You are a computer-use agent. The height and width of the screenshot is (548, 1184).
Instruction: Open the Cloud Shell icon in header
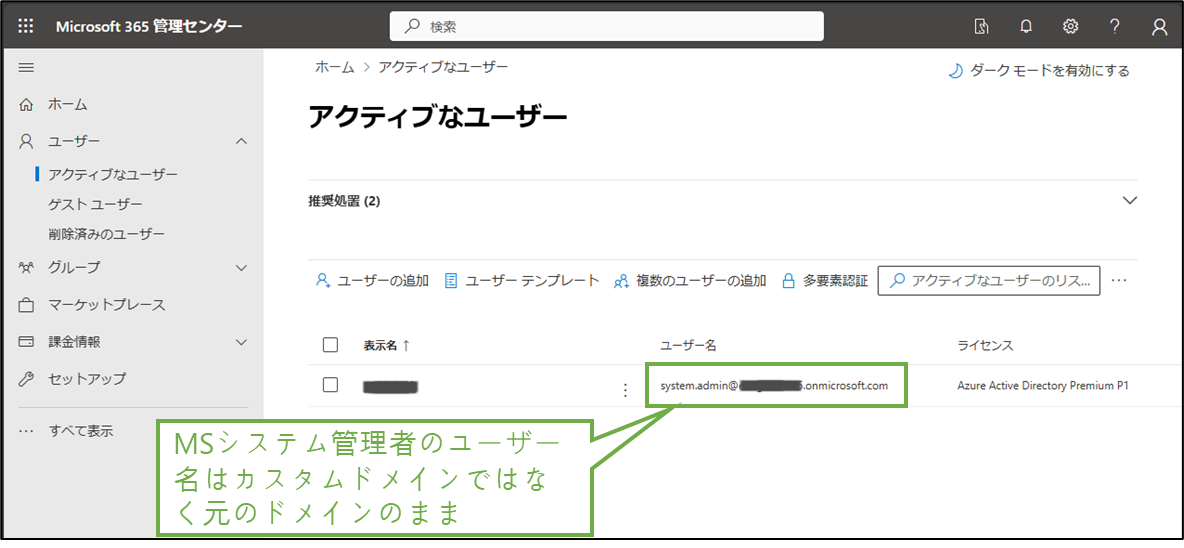coord(982,27)
